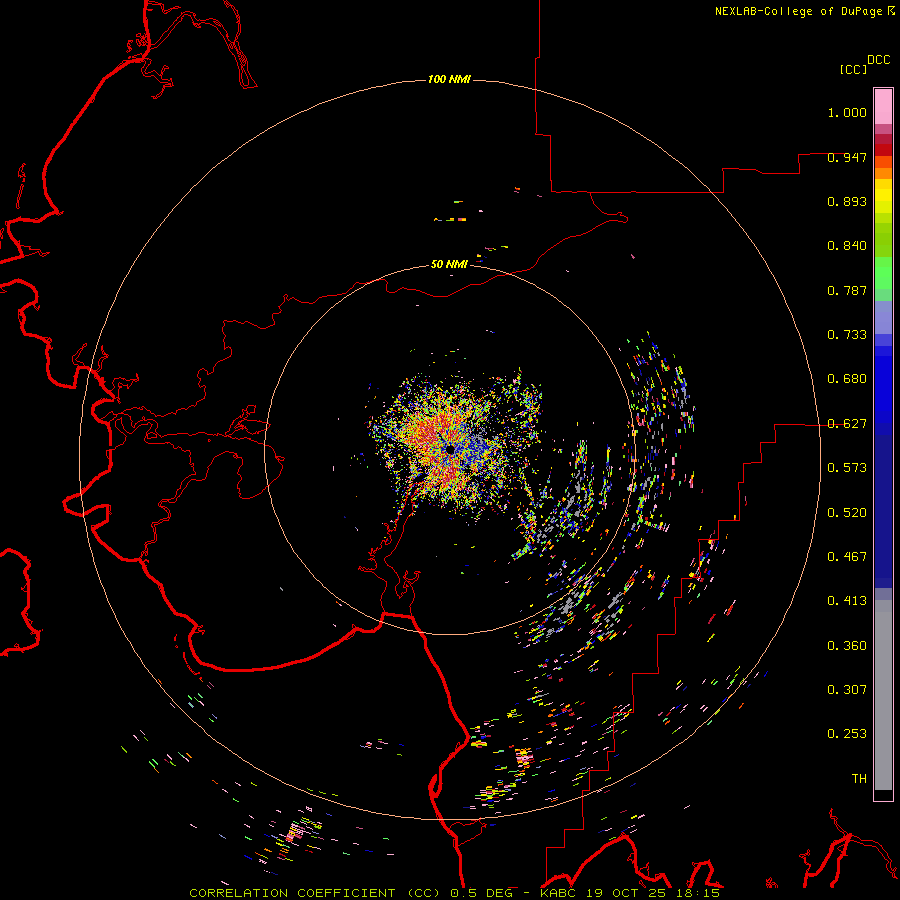900x900 pixels.
Task: Click the 0.413 legend value
Action: [847, 601]
